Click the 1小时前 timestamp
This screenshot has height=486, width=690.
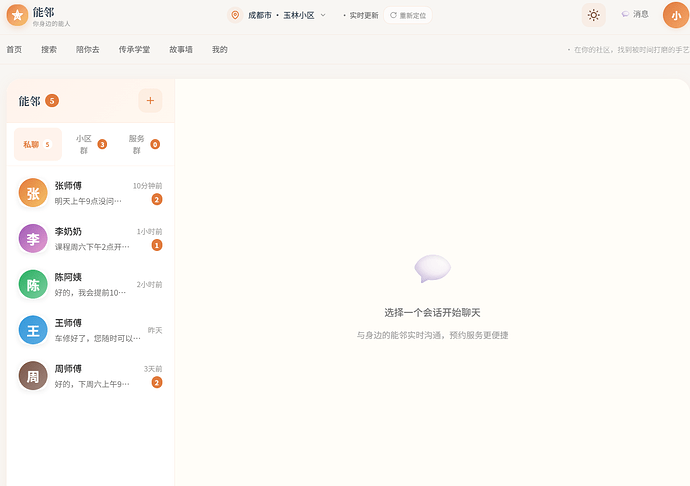pyautogui.click(x=149, y=232)
